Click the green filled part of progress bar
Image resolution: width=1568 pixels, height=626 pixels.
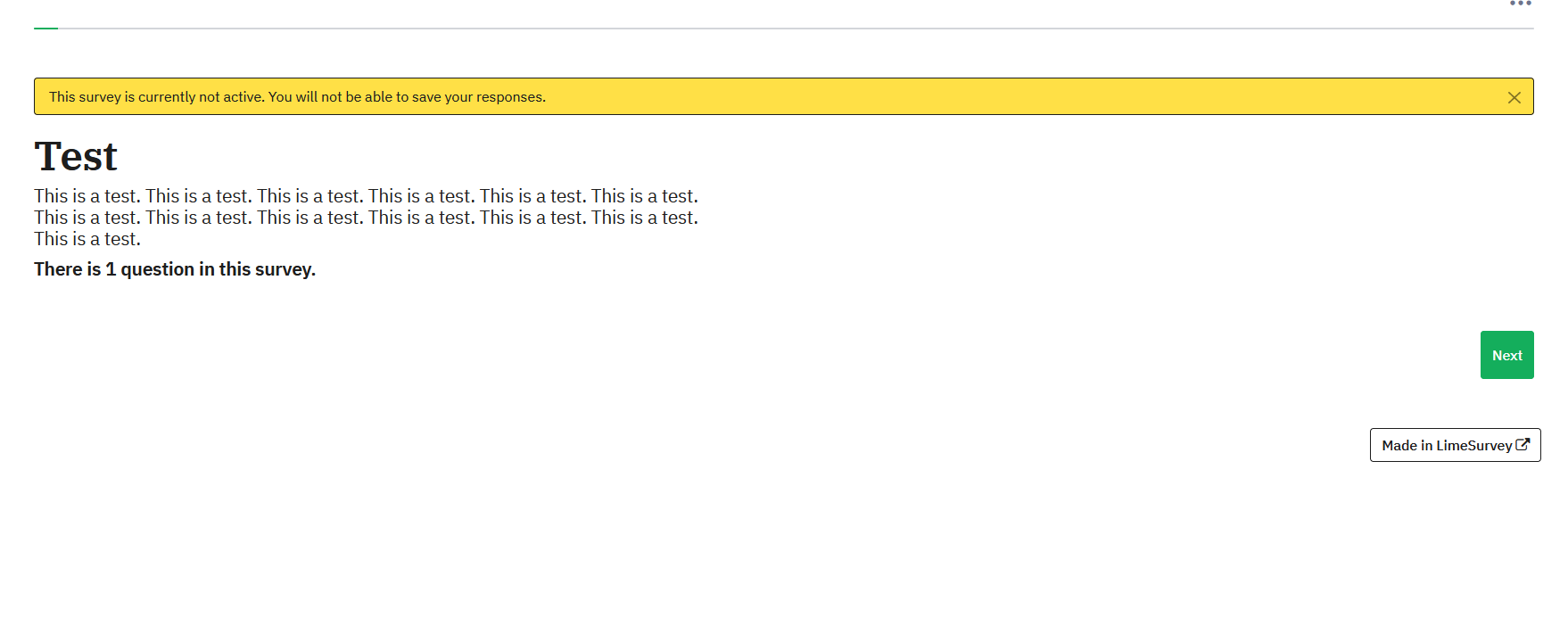[45, 29]
